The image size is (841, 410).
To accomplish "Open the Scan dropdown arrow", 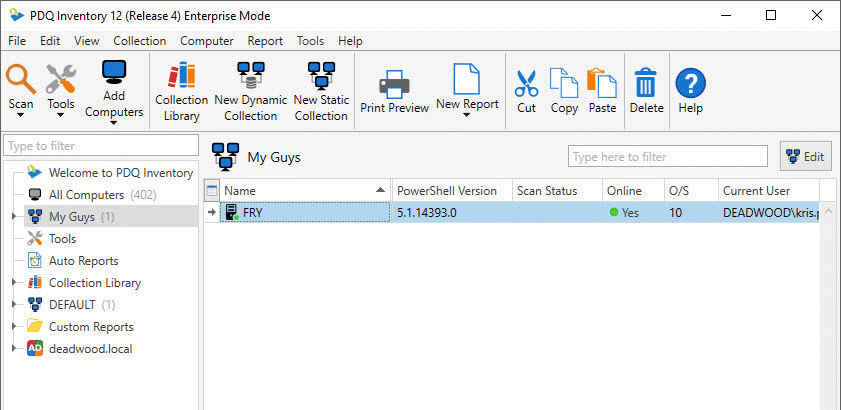I will (x=21, y=115).
